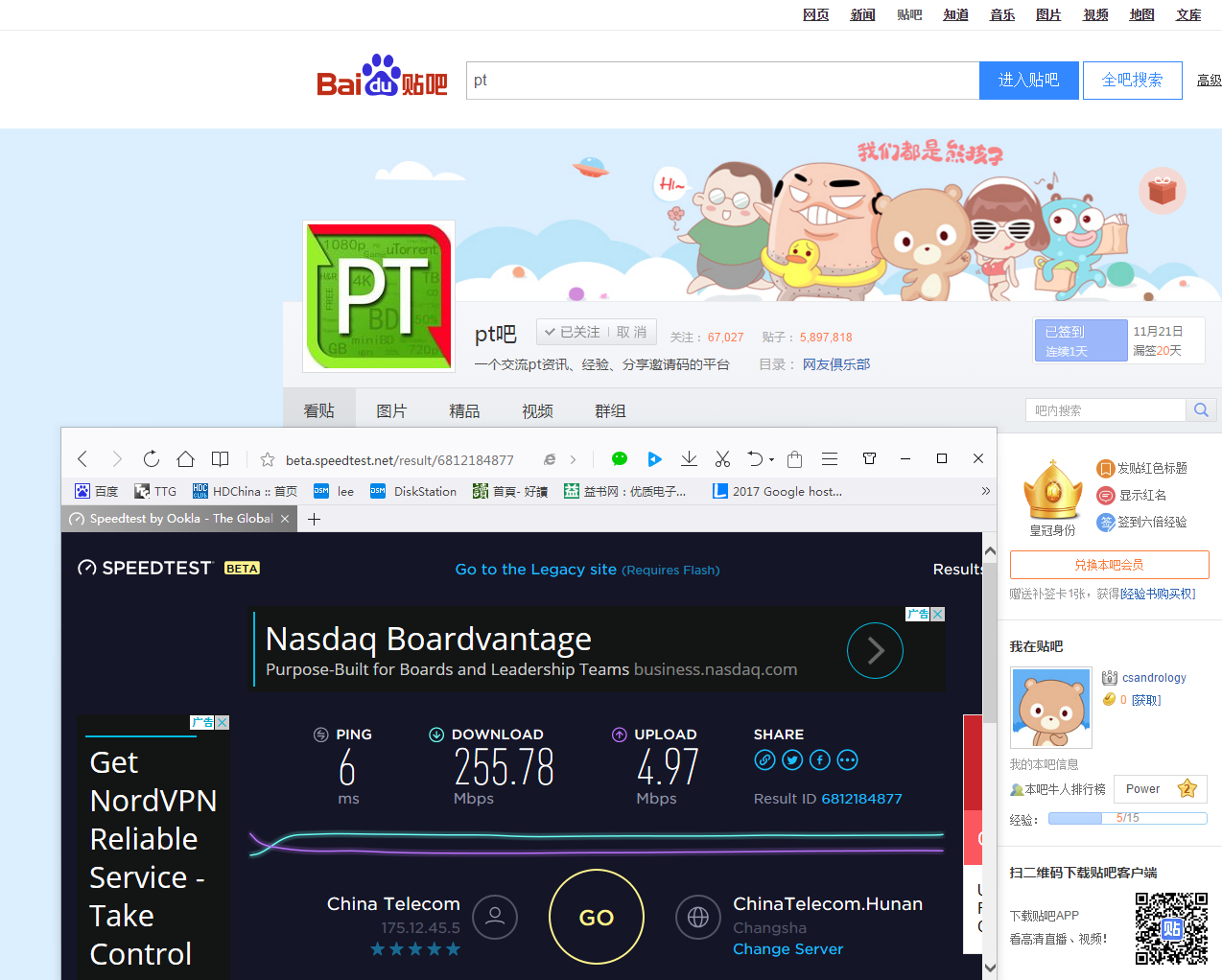Click the server globe icon

tap(698, 917)
